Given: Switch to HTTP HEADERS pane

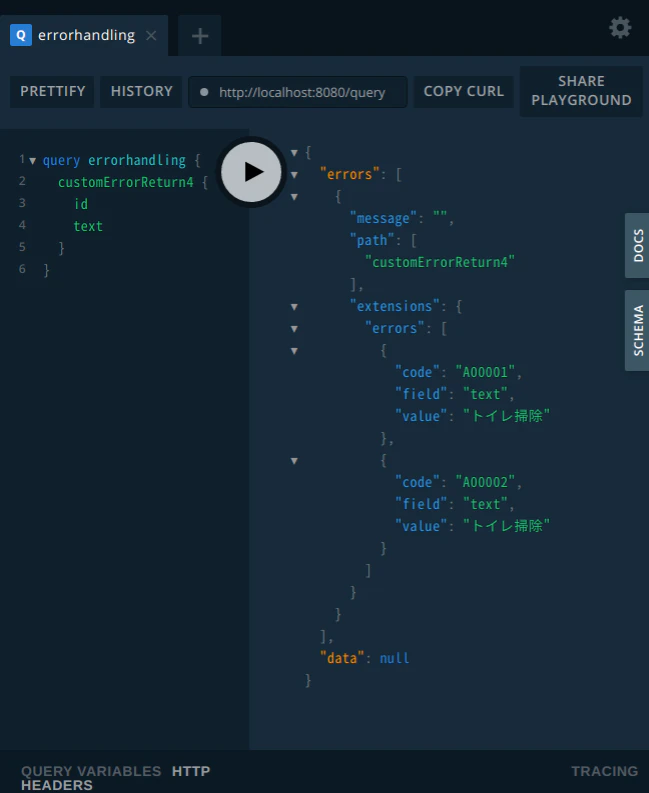Looking at the screenshot, I should 191,771.
